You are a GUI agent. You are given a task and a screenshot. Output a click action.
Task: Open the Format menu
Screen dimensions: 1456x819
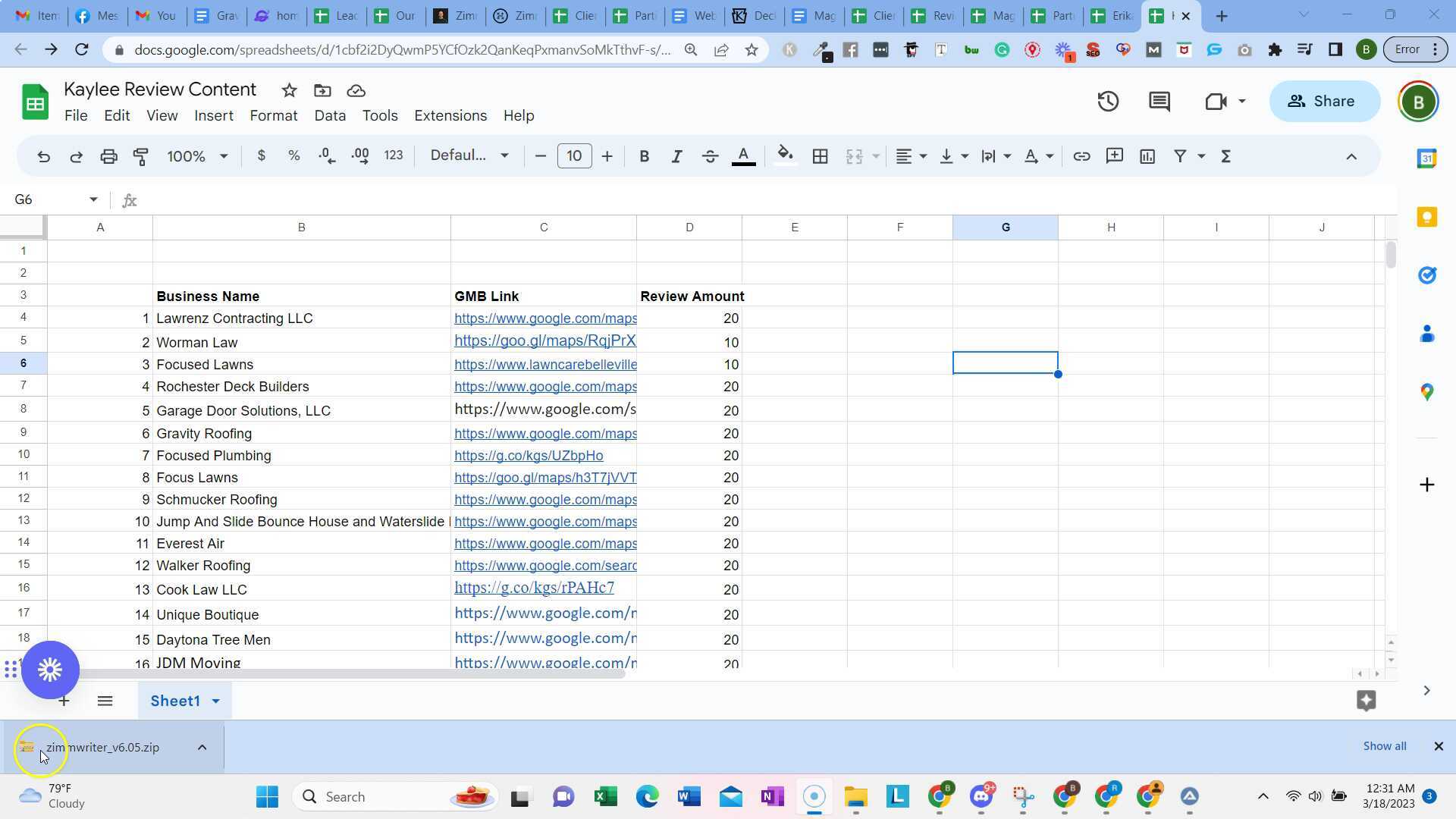click(273, 116)
